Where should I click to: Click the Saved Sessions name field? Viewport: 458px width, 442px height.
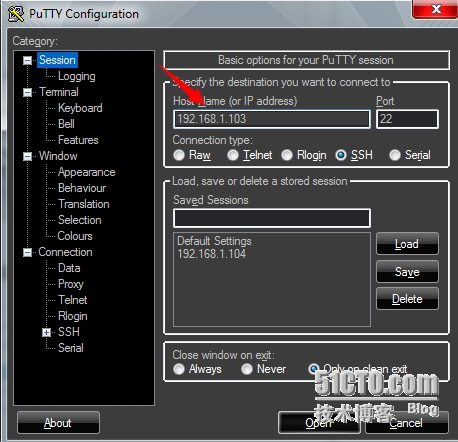[x=272, y=218]
